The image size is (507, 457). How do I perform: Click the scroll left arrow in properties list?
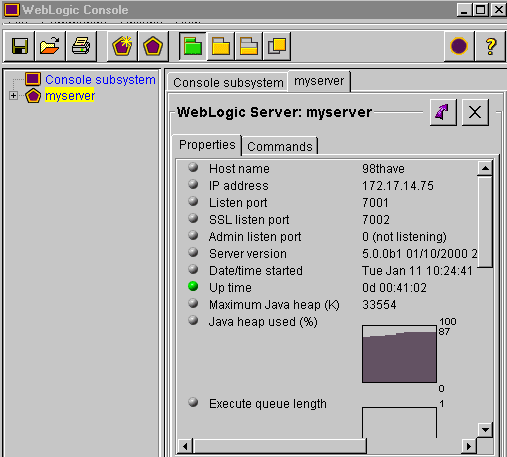(185, 446)
